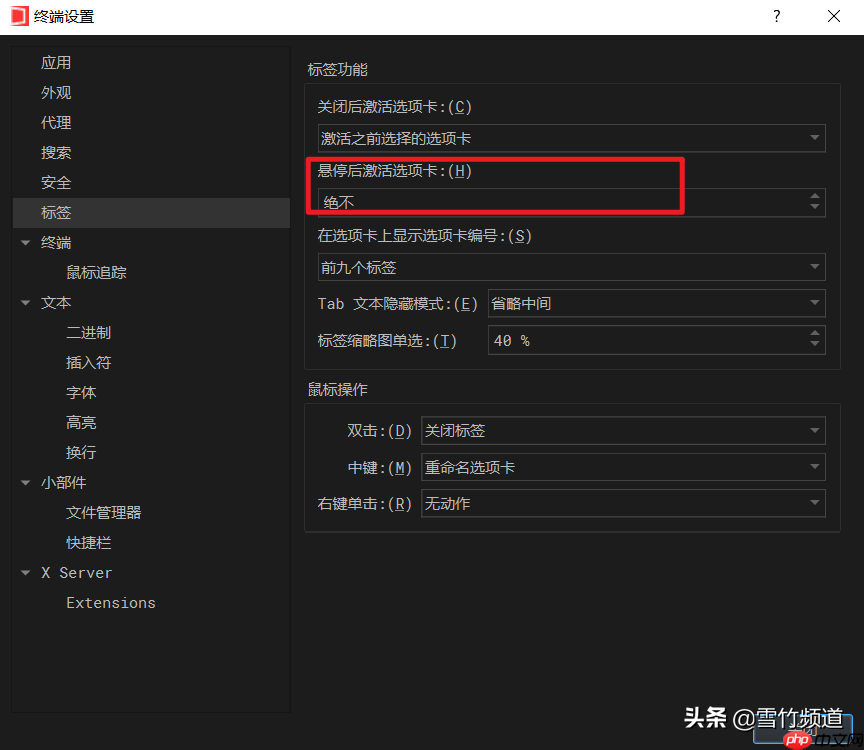The width and height of the screenshot is (864, 750).
Task: Open the 高亮 settings page
Action: click(81, 423)
